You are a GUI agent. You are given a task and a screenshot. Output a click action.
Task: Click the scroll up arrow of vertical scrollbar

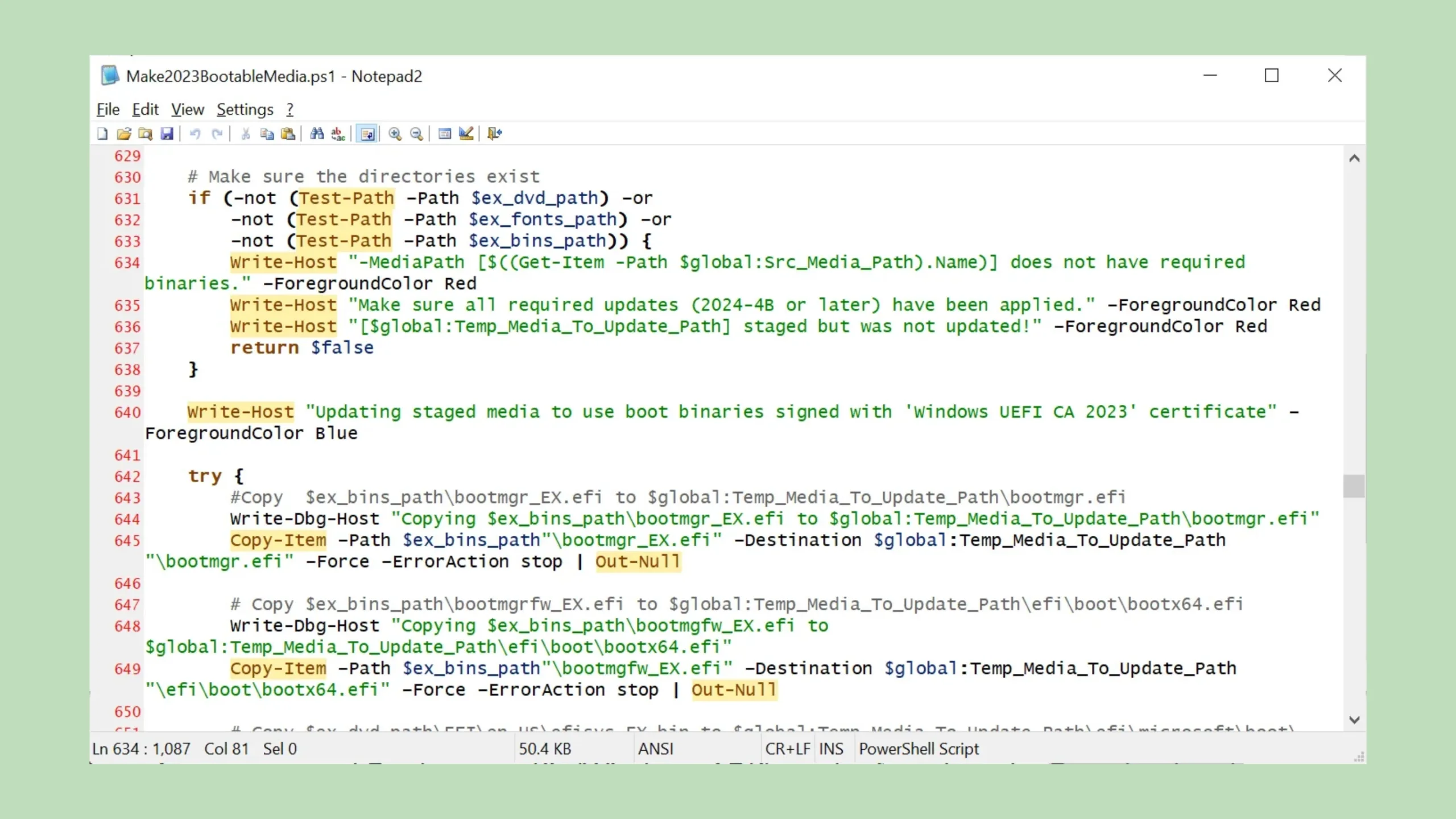coord(1354,159)
